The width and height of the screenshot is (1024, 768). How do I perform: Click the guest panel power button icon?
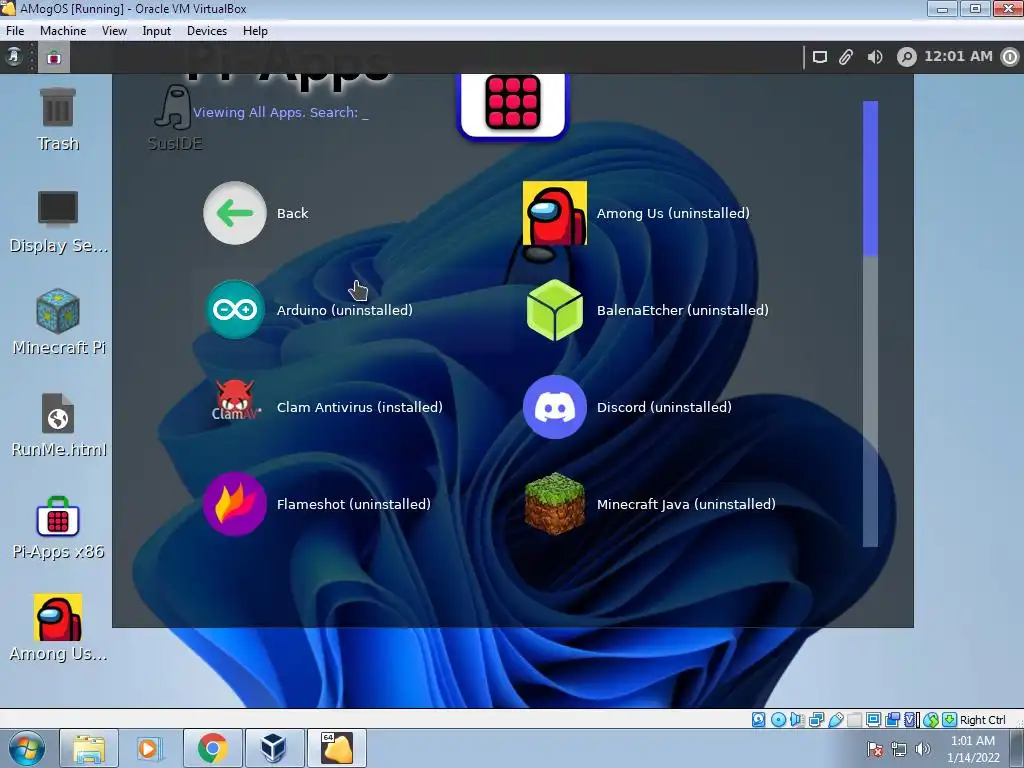1010,57
